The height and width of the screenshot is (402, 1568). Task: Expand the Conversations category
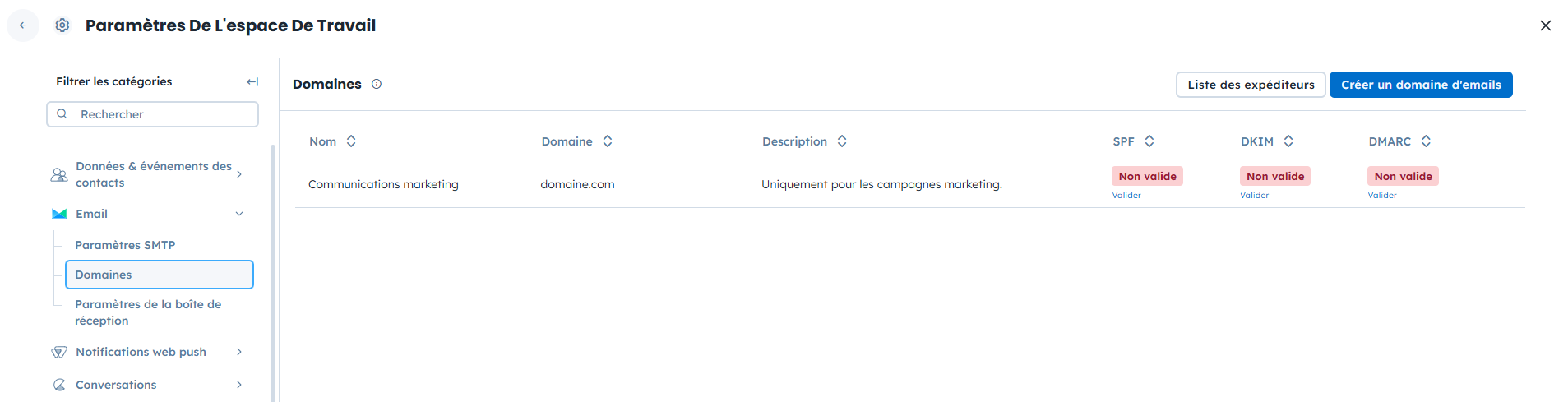pyautogui.click(x=239, y=385)
